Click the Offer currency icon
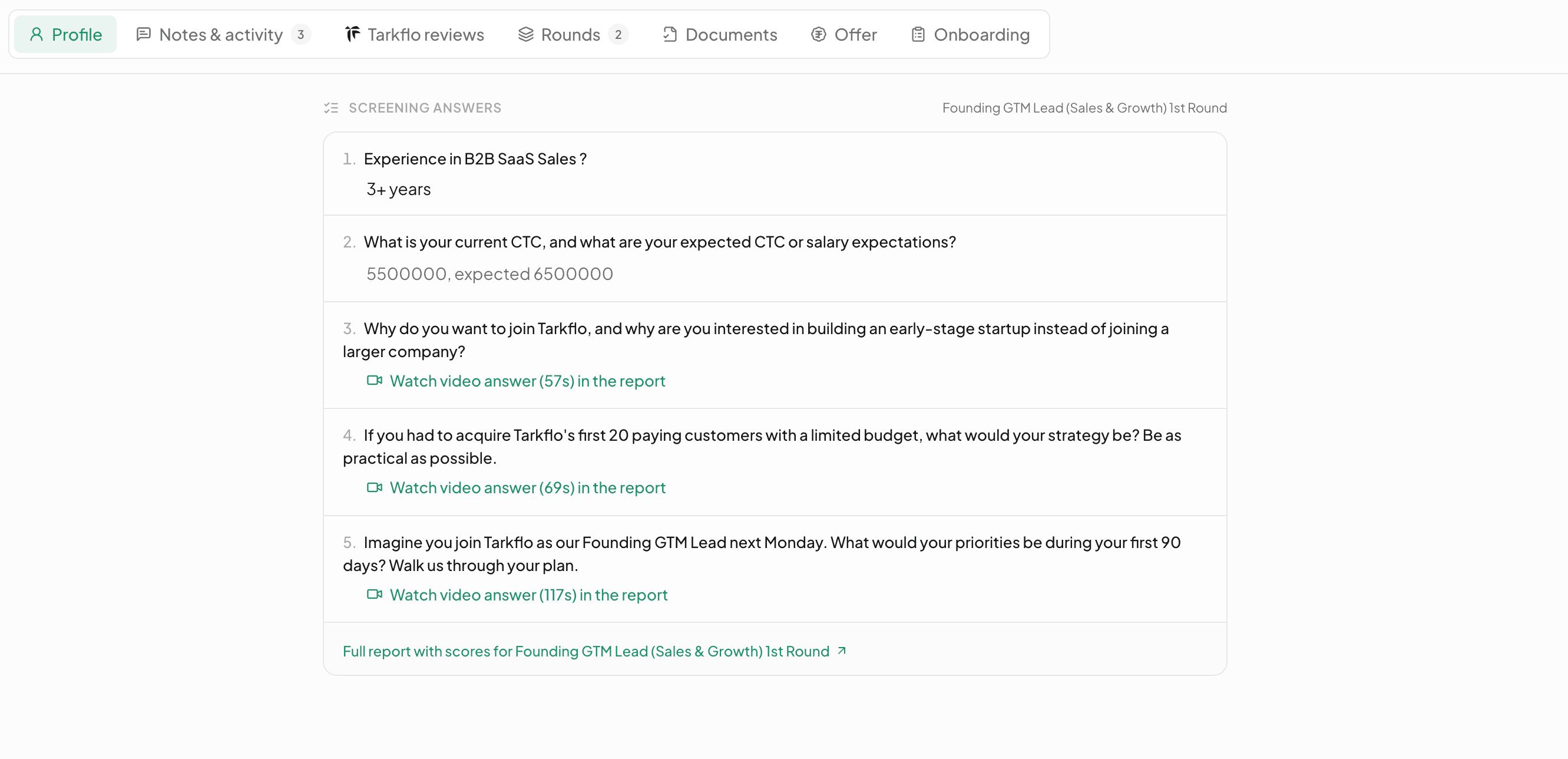The height and width of the screenshot is (759, 1568). pos(819,34)
